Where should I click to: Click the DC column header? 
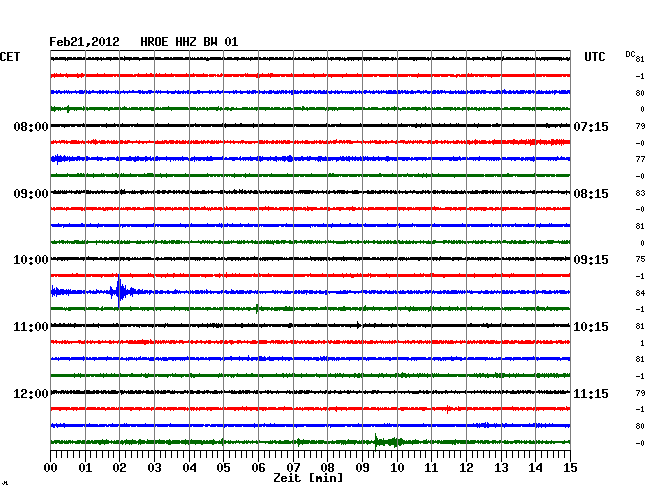[x=630, y=54]
